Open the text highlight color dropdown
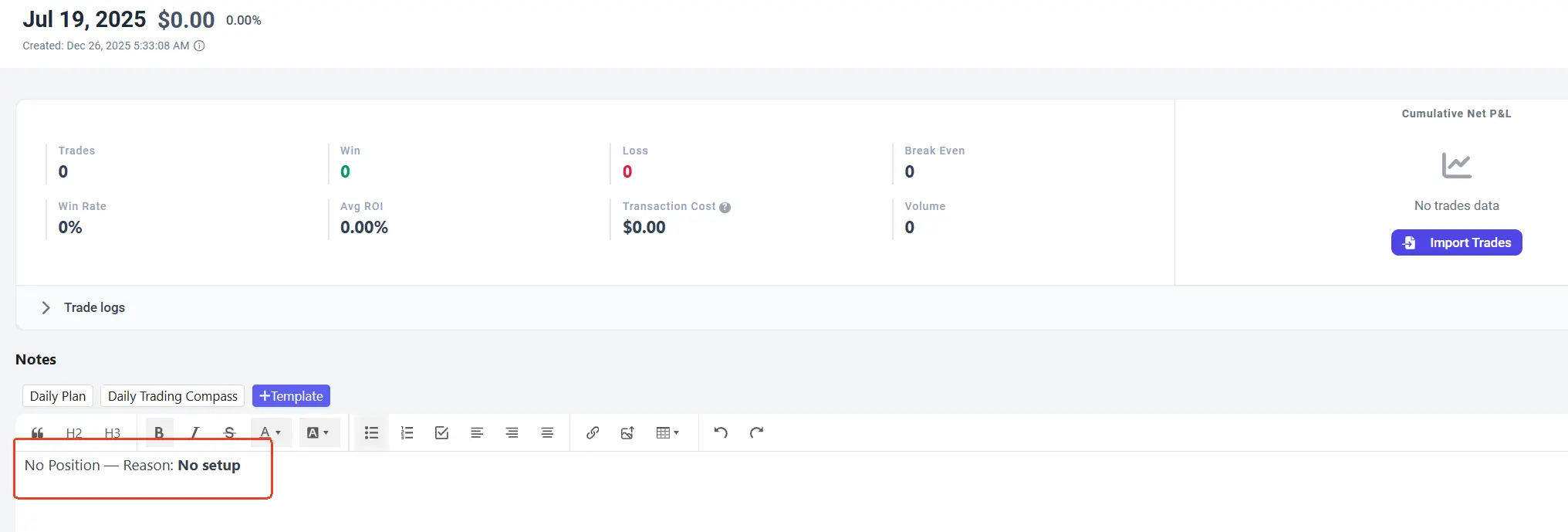Viewport: 1568px width, 532px height. (x=318, y=433)
